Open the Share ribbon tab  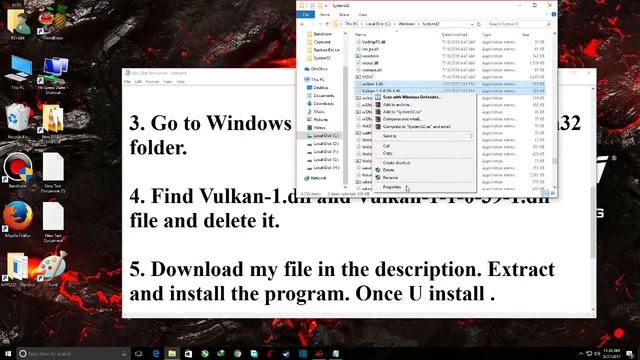344,15
